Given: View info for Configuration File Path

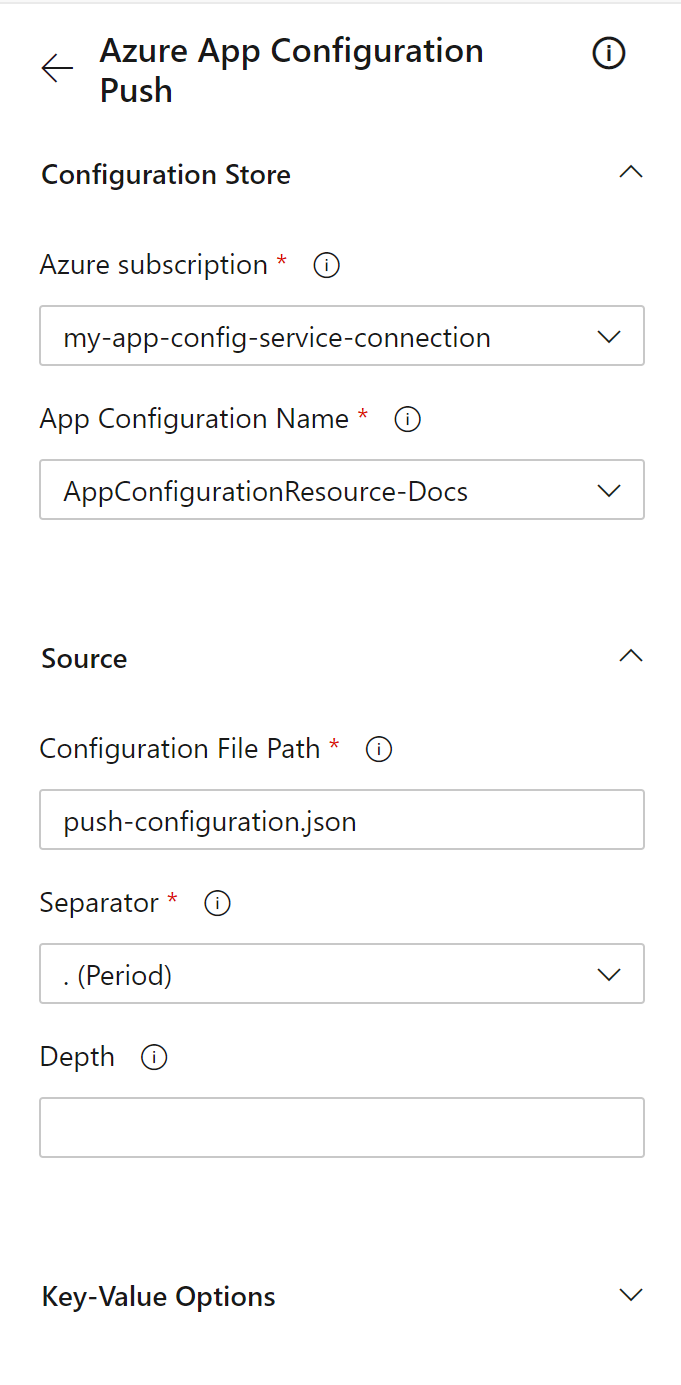Looking at the screenshot, I should tap(378, 749).
